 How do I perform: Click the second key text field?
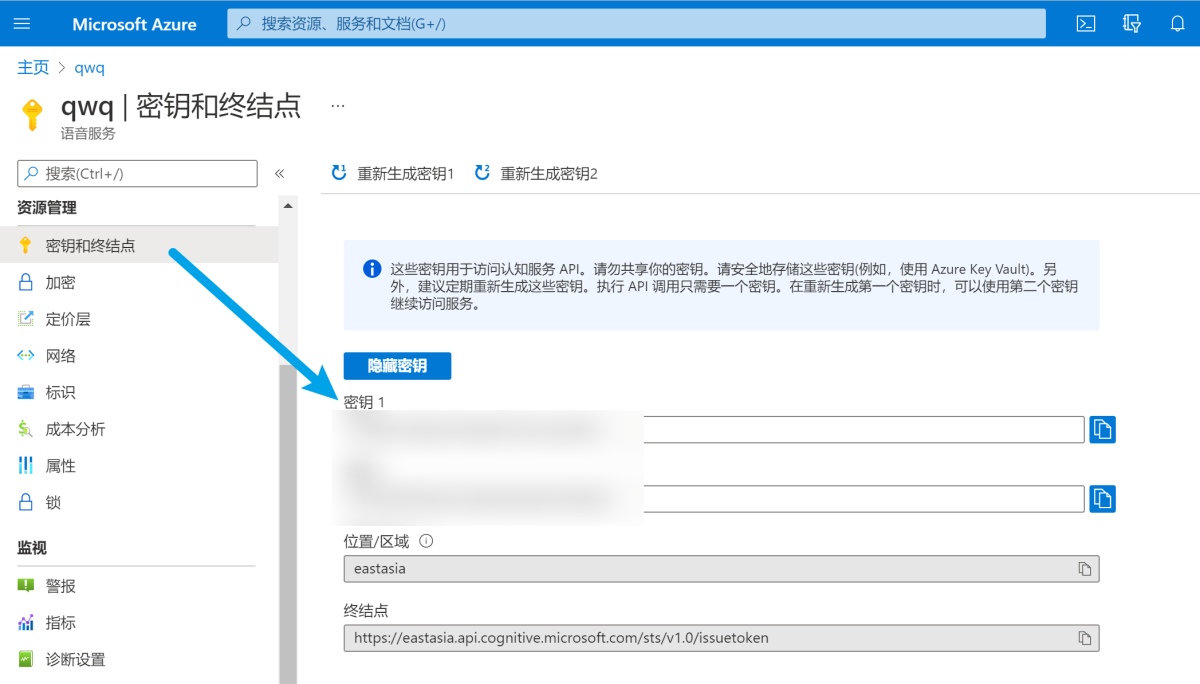coord(714,498)
